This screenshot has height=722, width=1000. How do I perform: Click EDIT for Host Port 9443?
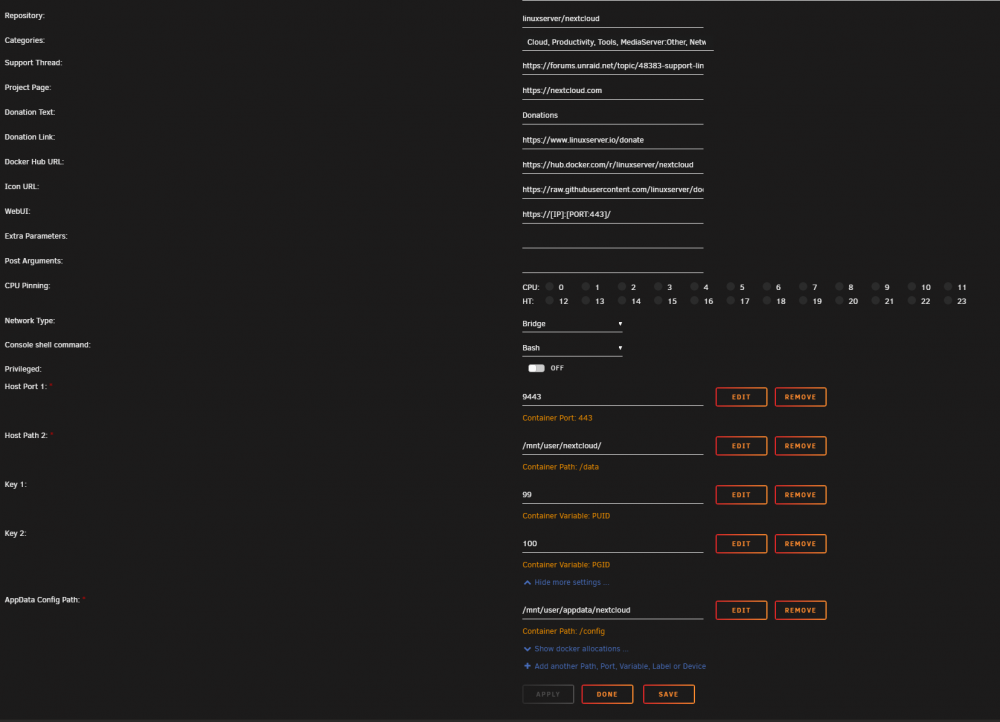coord(741,397)
